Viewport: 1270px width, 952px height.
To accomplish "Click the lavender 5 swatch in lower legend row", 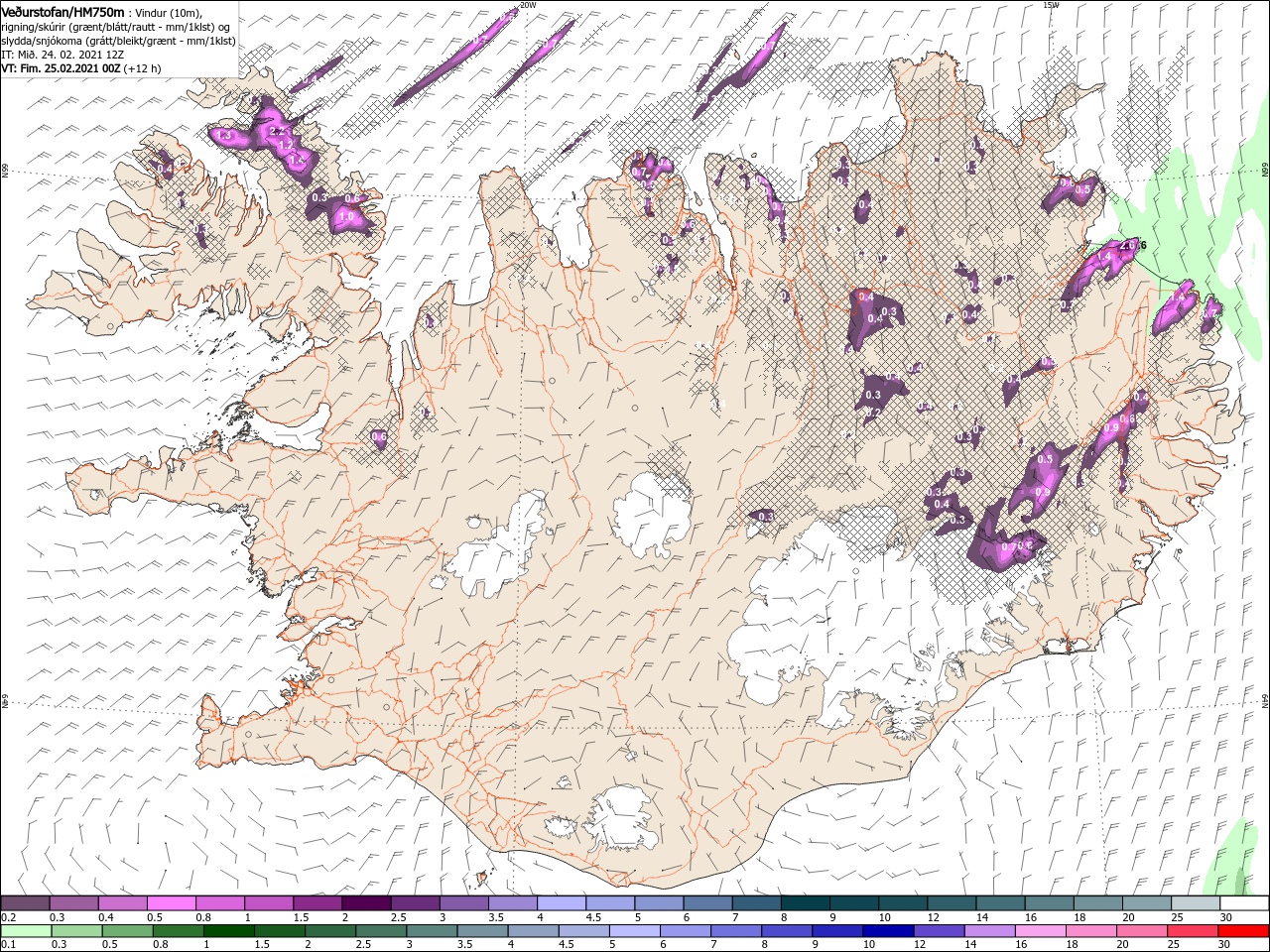I will (x=635, y=931).
